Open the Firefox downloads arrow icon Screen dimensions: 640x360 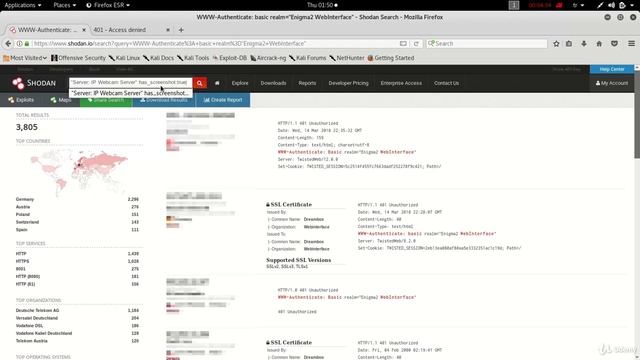[x=584, y=44]
